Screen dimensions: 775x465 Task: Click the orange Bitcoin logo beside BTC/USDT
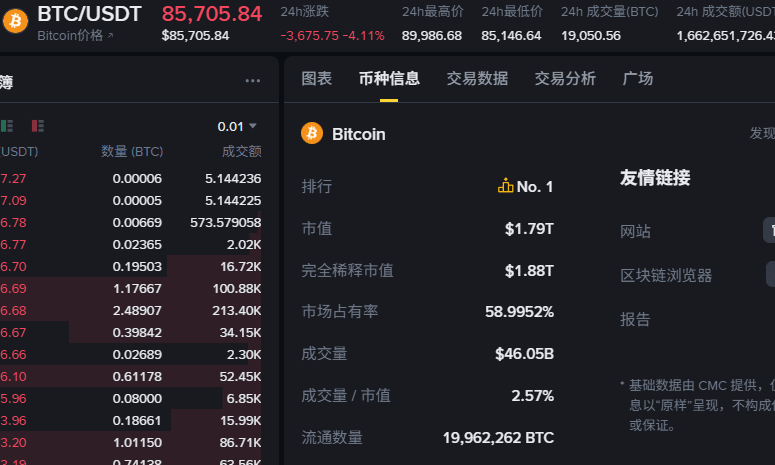pos(15,21)
